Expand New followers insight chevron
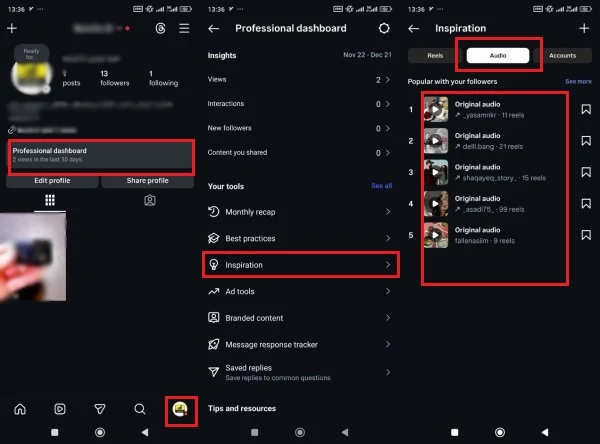 coord(388,128)
